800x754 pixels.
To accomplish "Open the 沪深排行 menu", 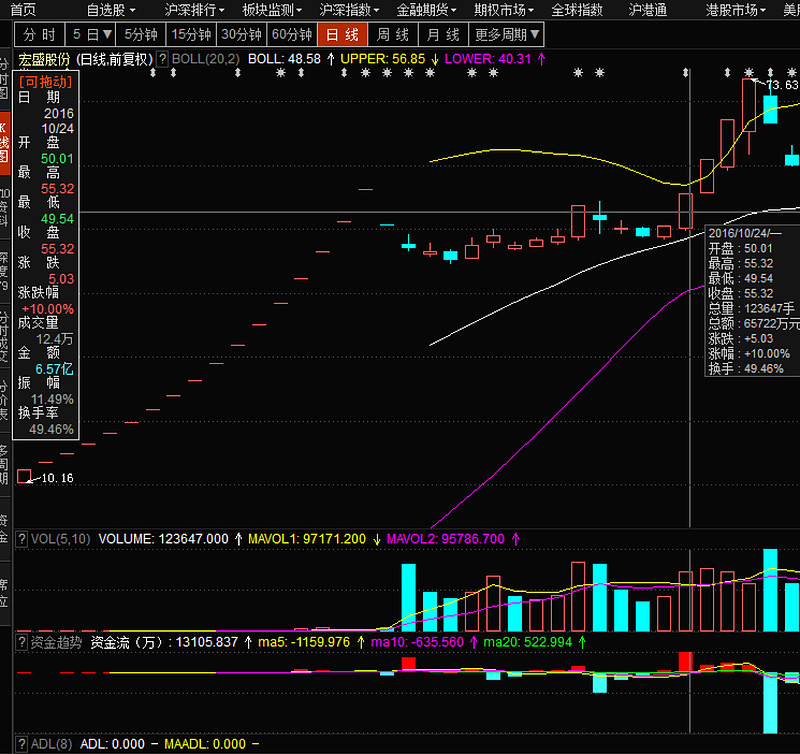I will tap(189, 10).
